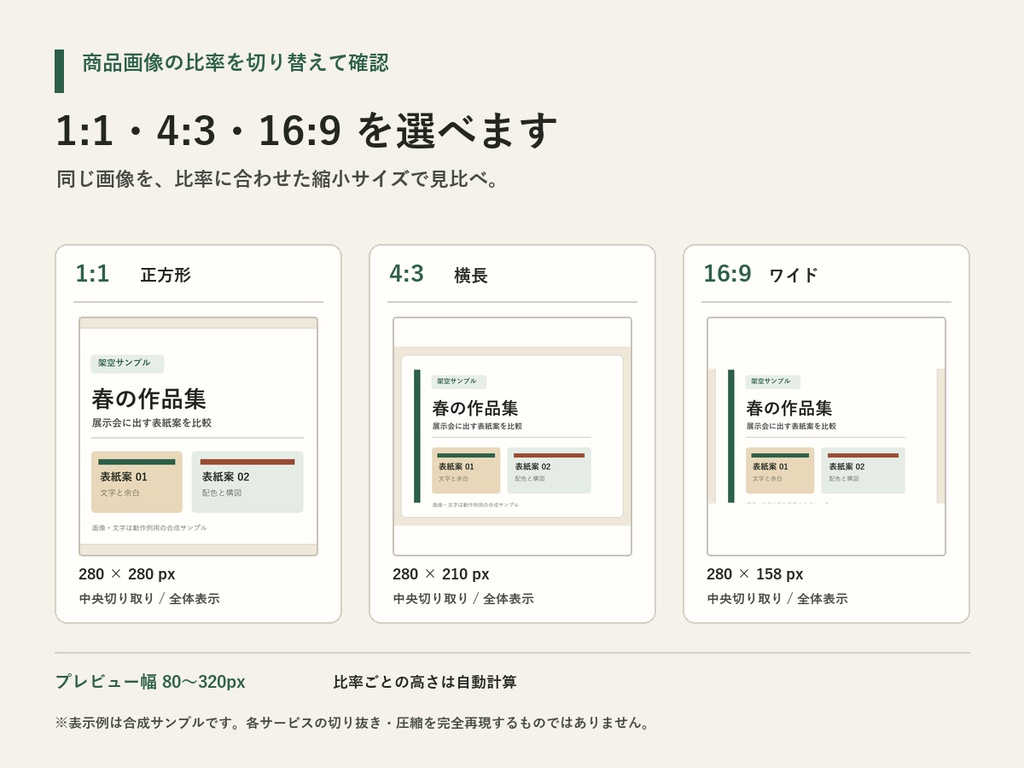Click the 4:3 ratio label
Viewport: 1024px width, 768px height.
406,274
